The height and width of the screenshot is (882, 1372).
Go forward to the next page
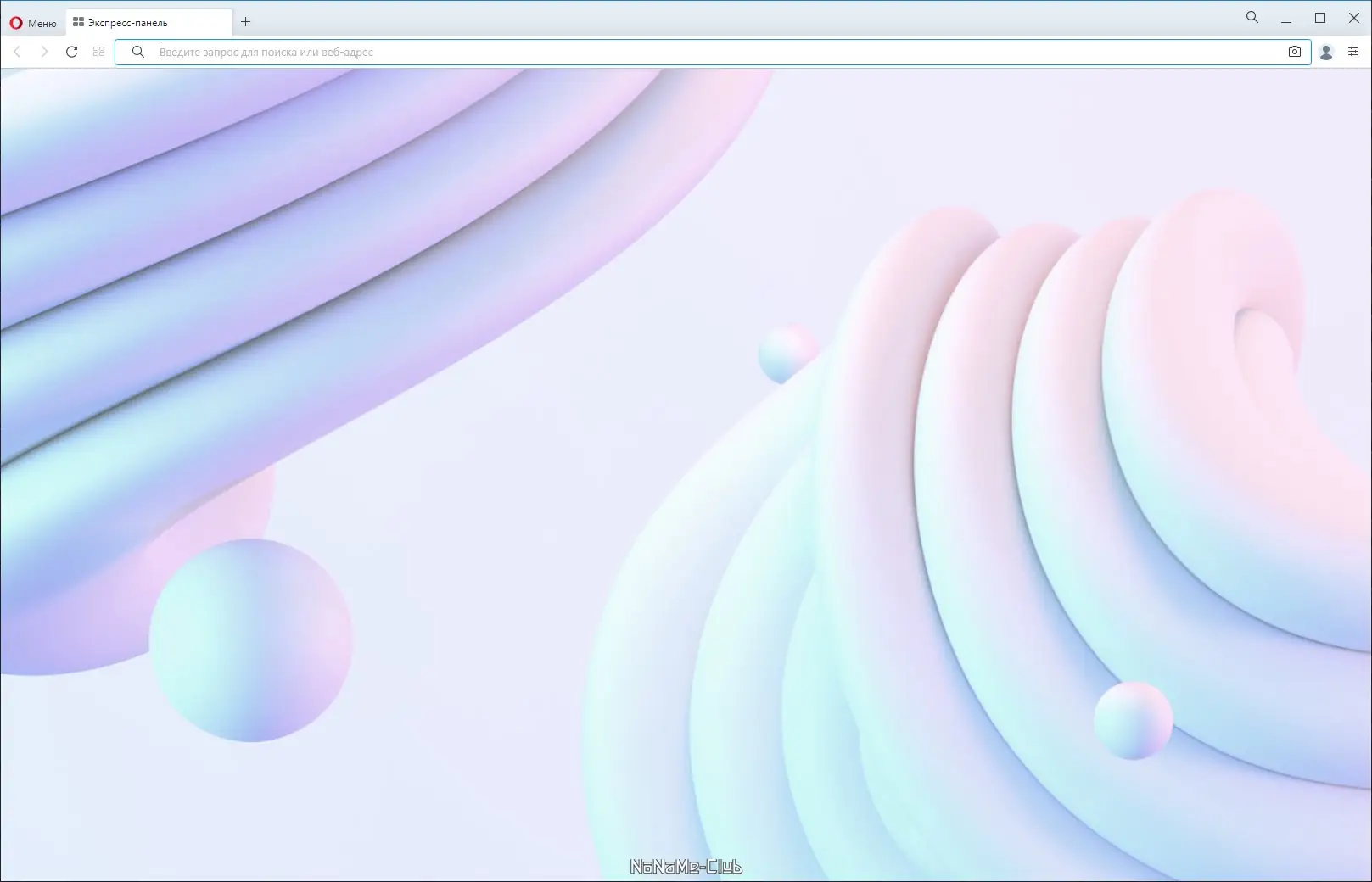44,52
